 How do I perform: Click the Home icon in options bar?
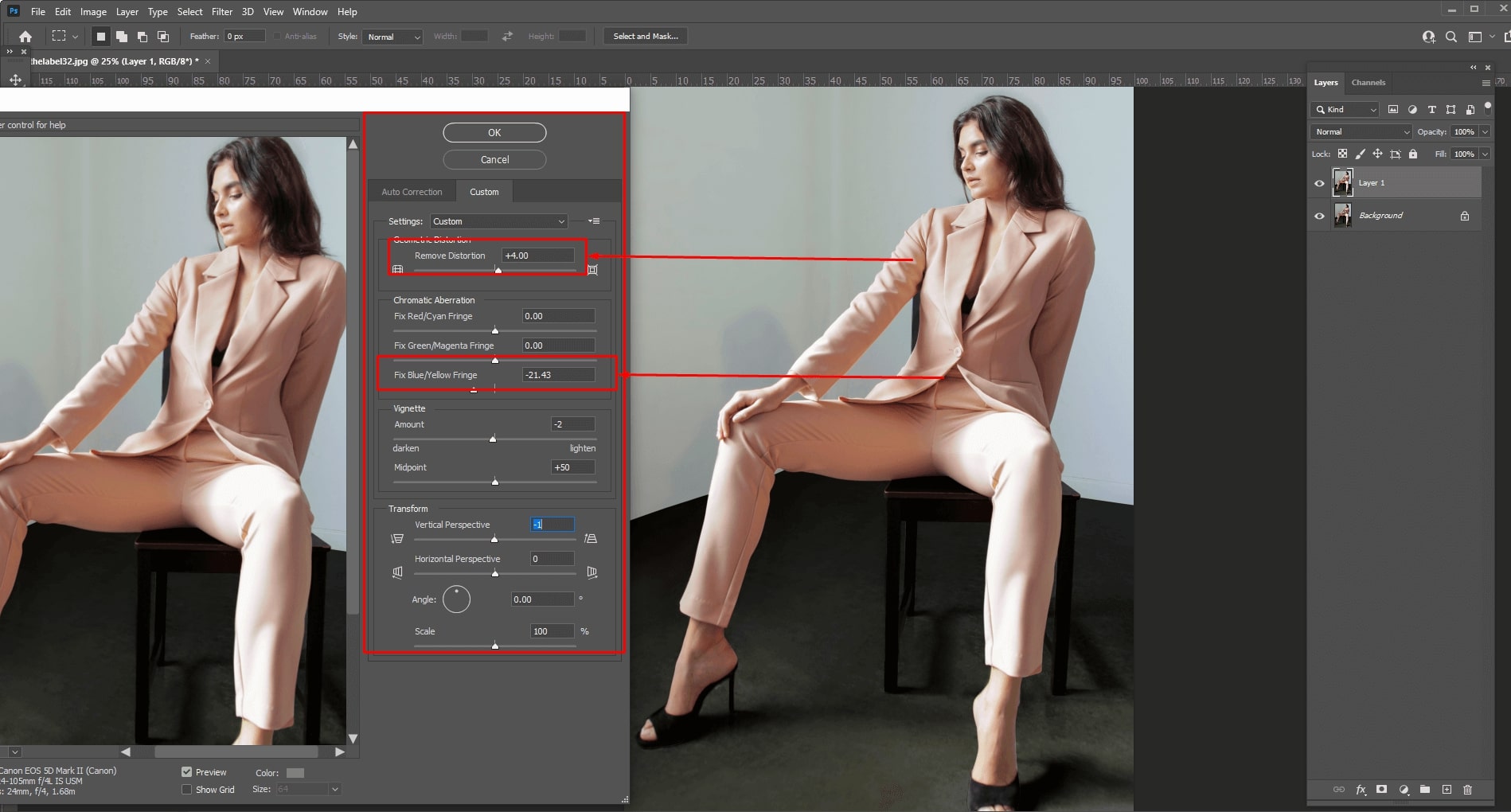[25, 37]
